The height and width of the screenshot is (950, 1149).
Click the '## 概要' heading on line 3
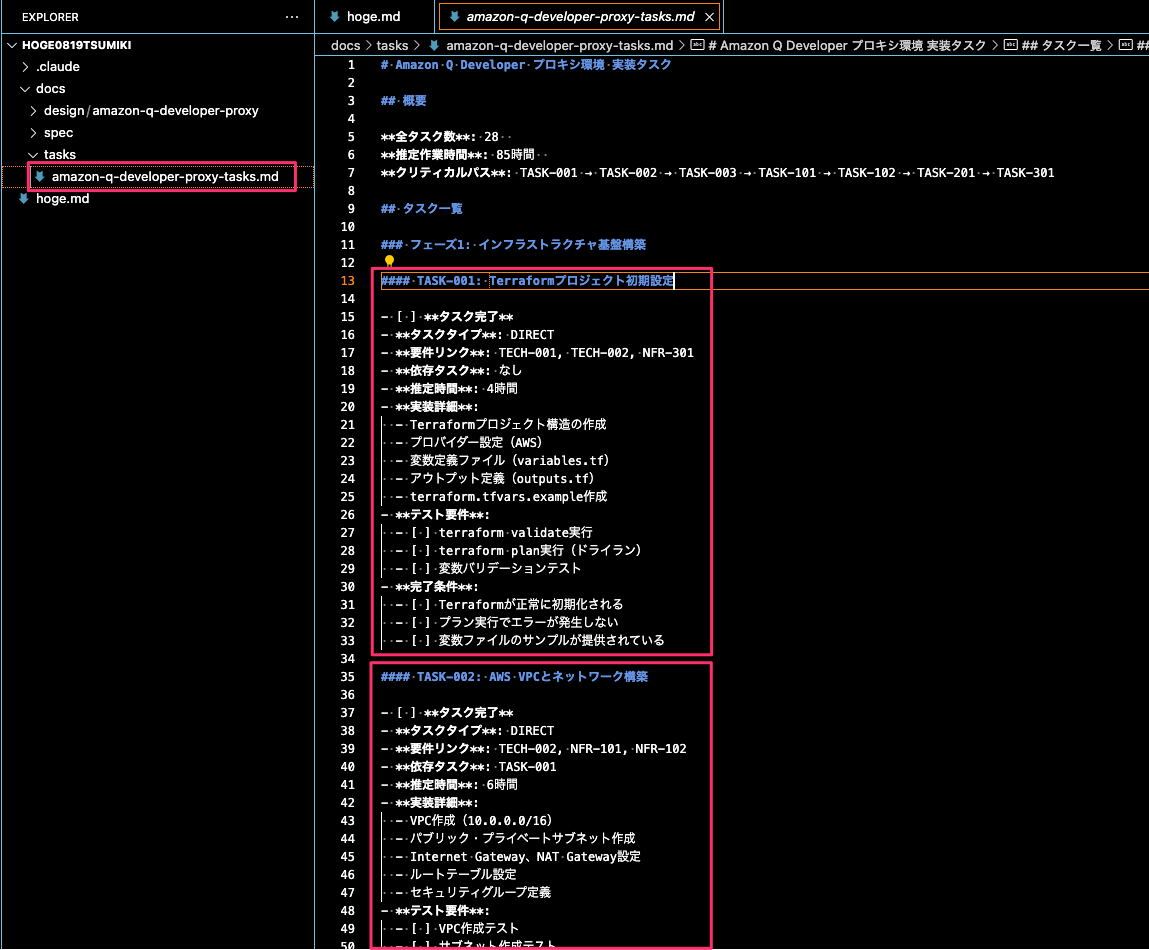(404, 100)
